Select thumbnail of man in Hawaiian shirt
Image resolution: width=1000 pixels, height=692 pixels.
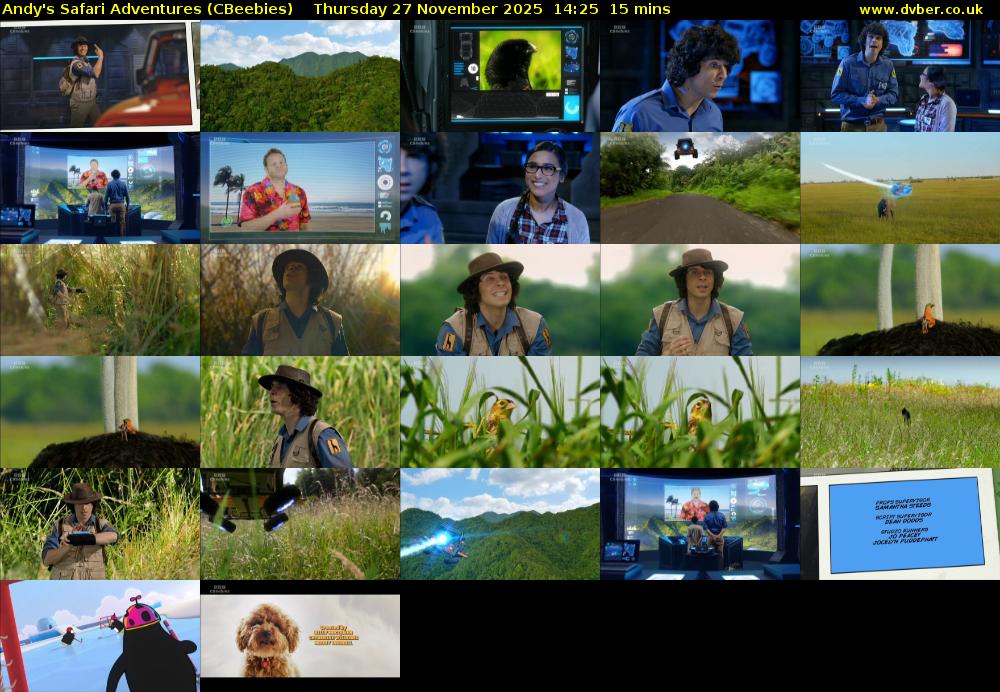pyautogui.click(x=300, y=188)
